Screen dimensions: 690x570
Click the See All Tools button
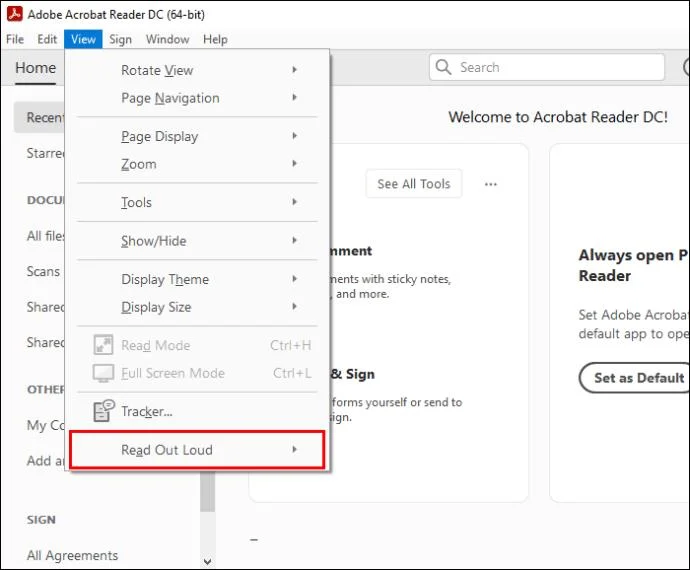[x=414, y=184]
